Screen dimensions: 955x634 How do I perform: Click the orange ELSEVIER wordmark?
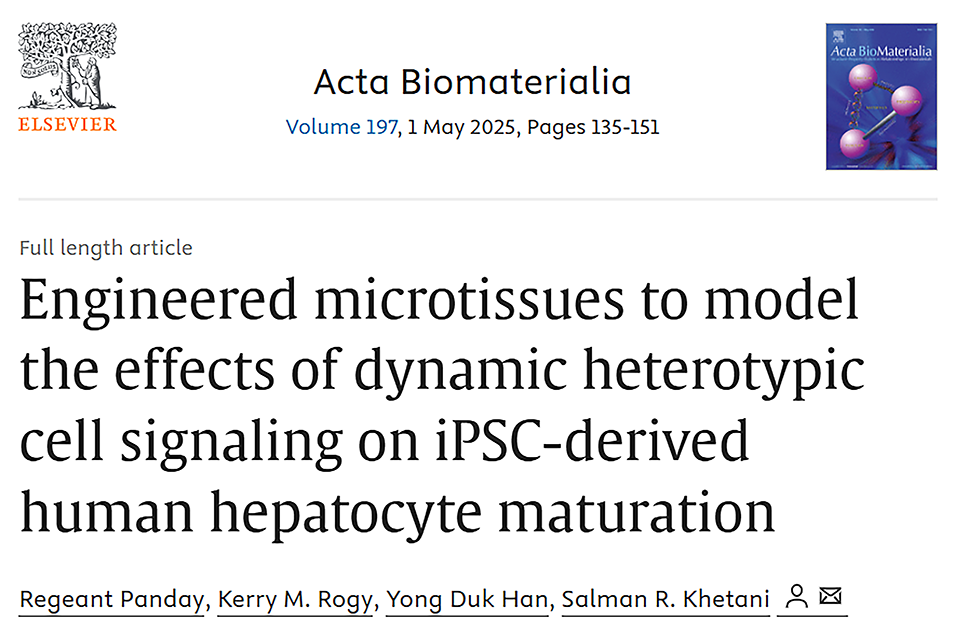[x=67, y=125]
